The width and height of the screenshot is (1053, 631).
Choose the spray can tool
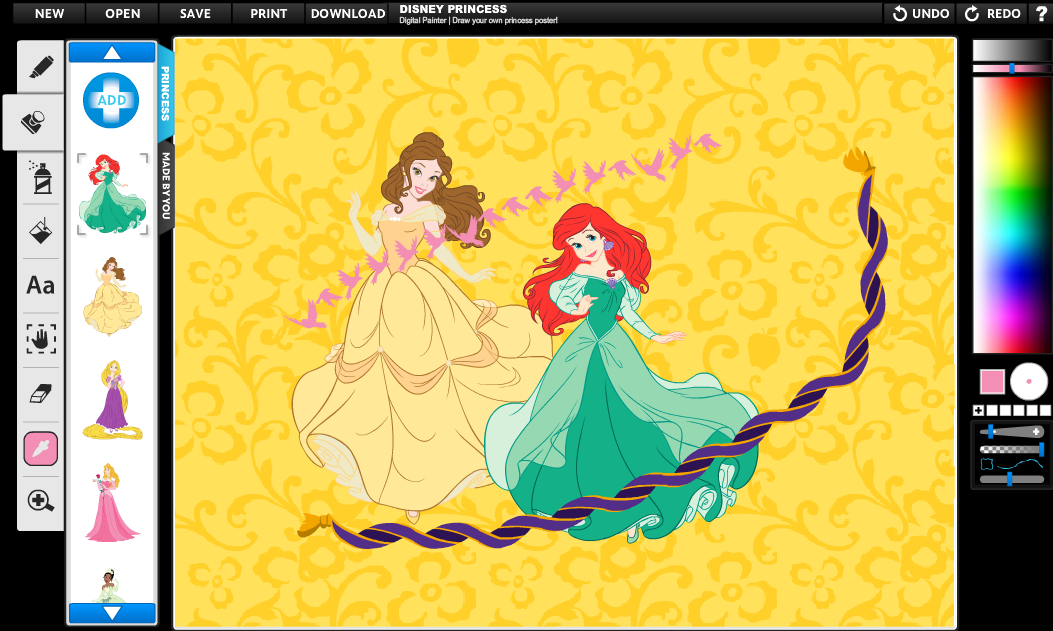[41, 177]
